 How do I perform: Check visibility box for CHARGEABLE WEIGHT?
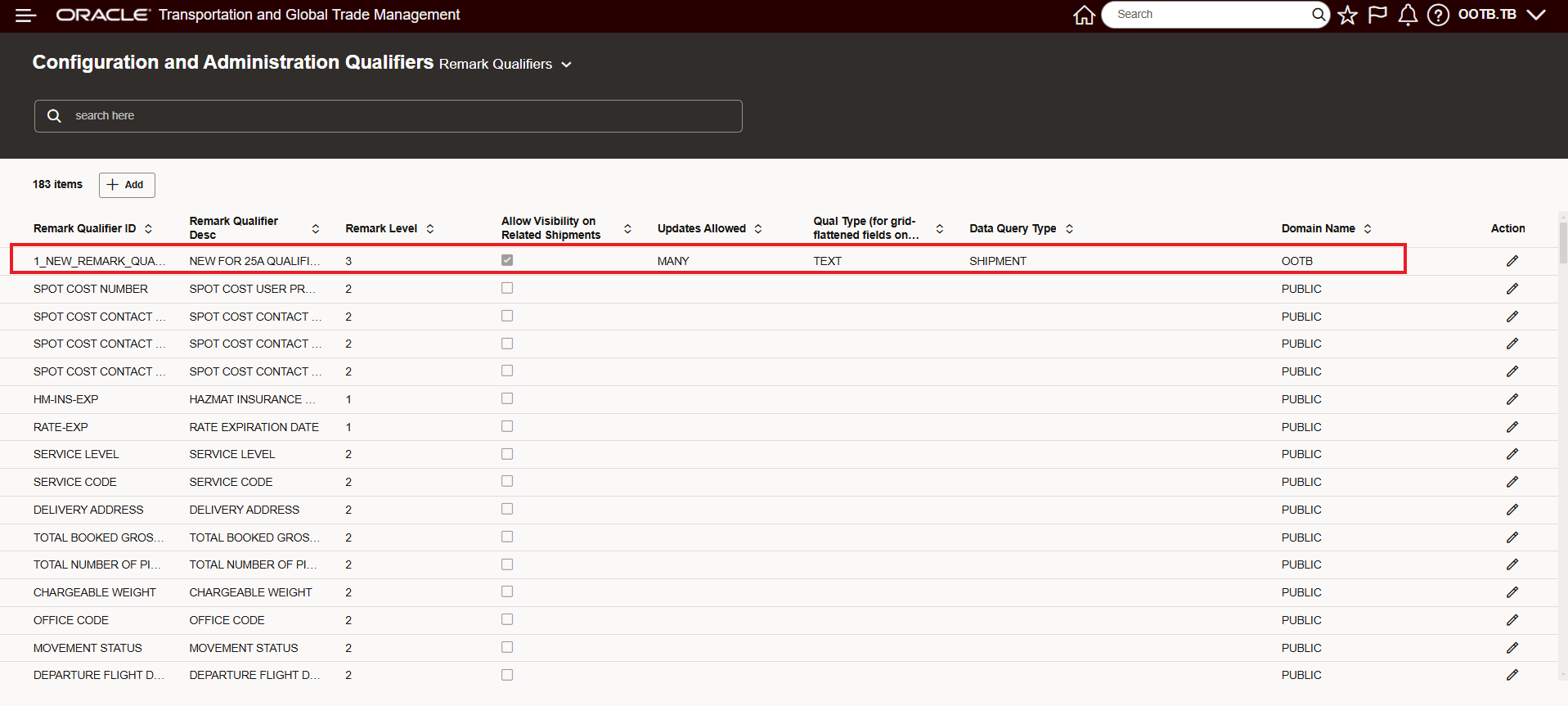[507, 591]
